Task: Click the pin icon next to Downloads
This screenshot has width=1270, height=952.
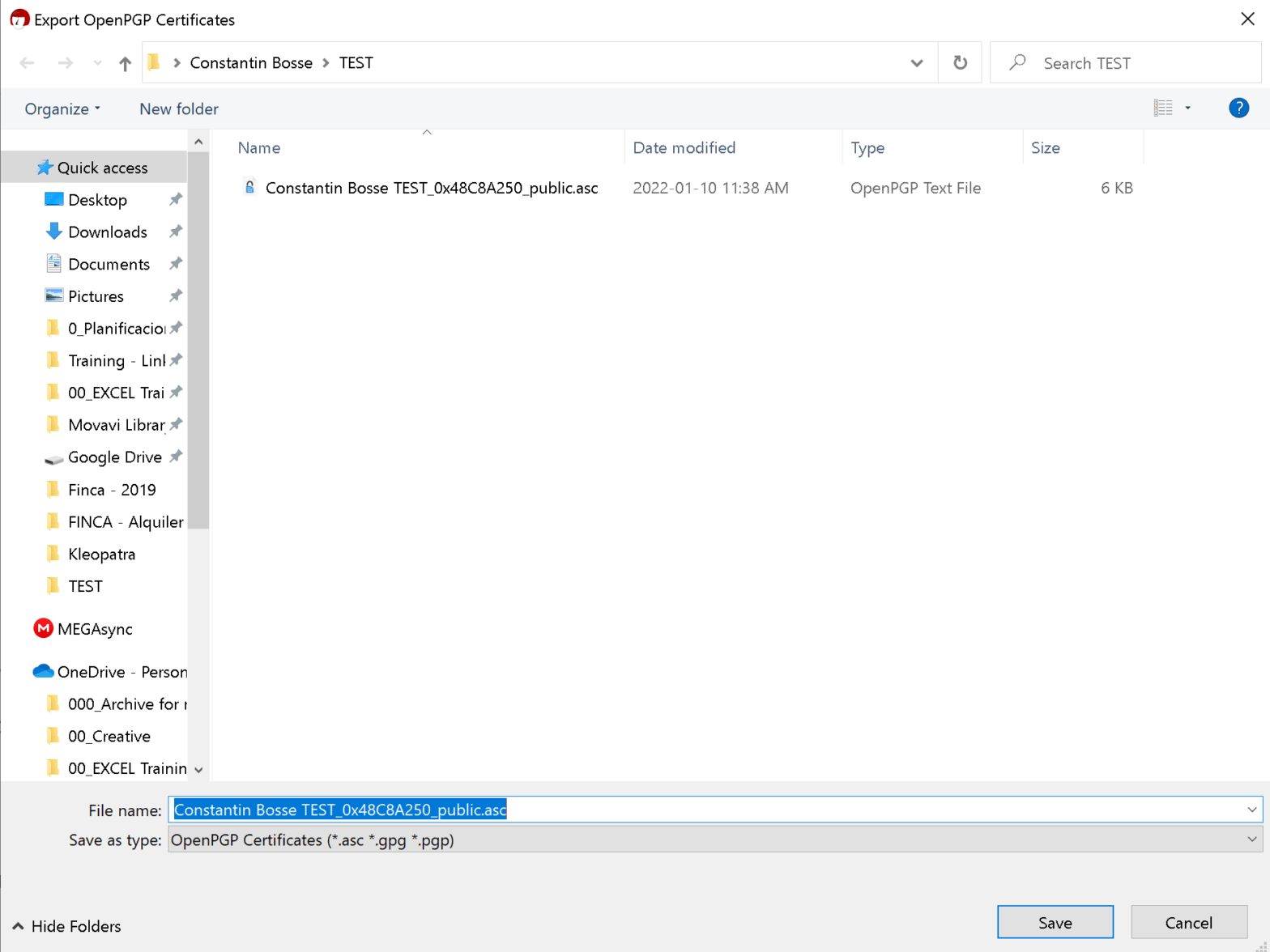Action: click(x=175, y=232)
